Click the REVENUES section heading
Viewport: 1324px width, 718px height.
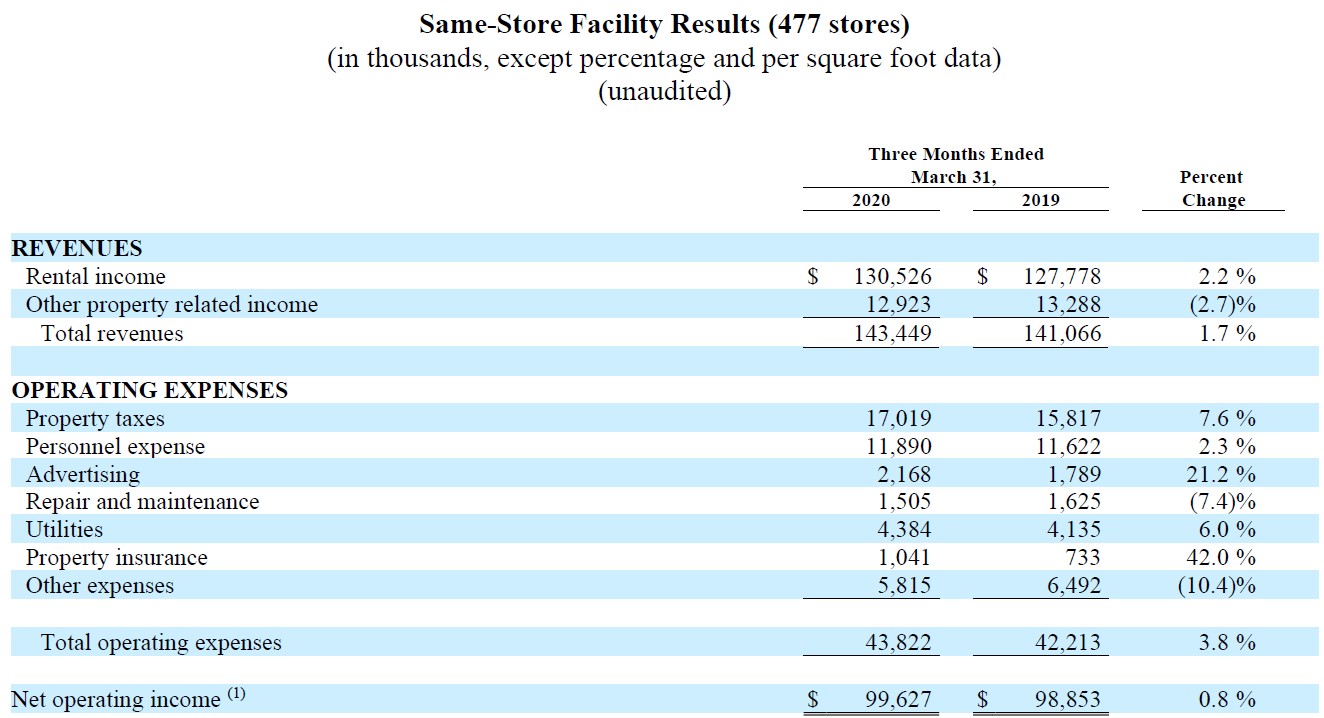pyautogui.click(x=77, y=248)
